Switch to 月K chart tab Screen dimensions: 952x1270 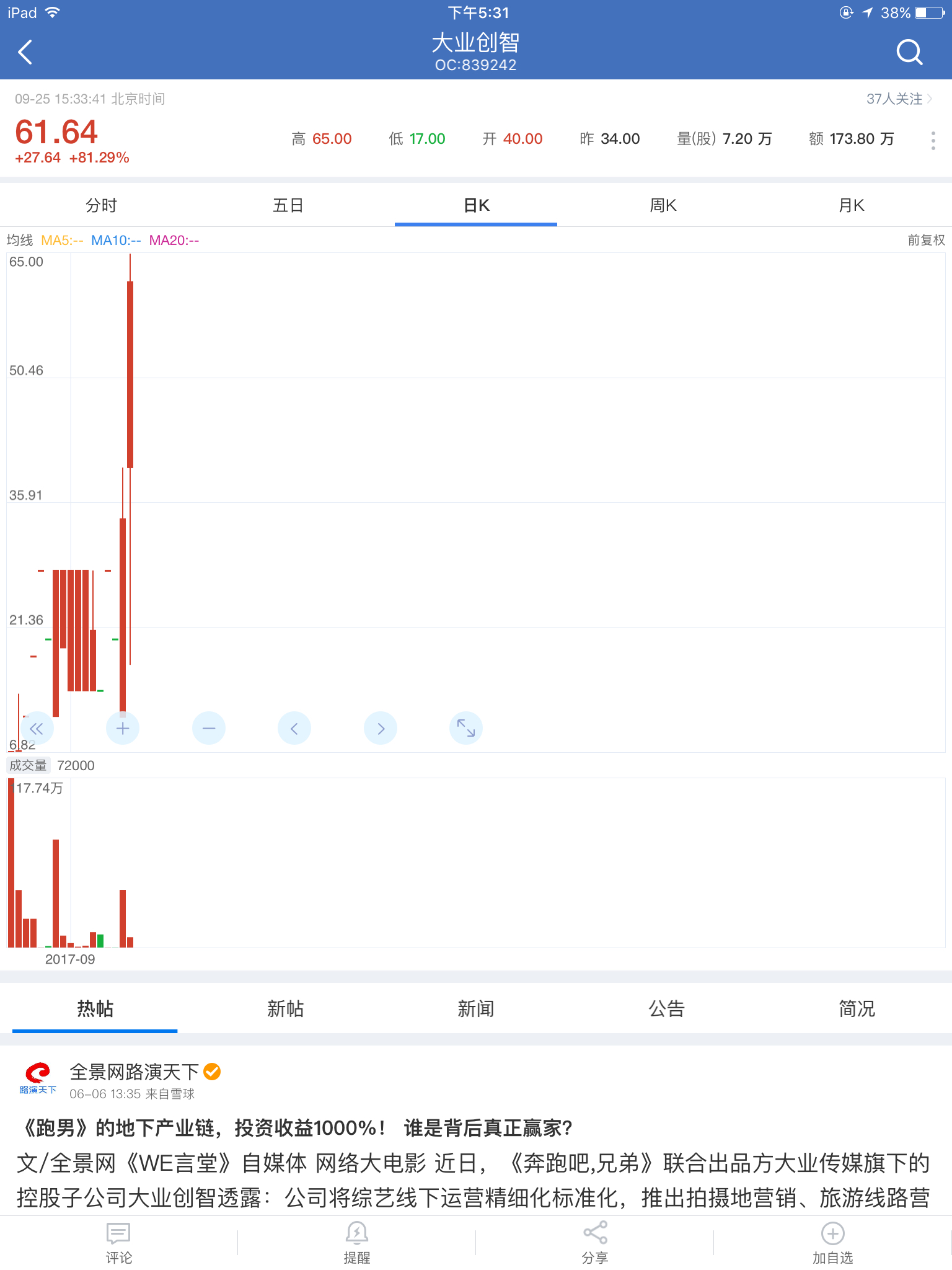(x=851, y=205)
